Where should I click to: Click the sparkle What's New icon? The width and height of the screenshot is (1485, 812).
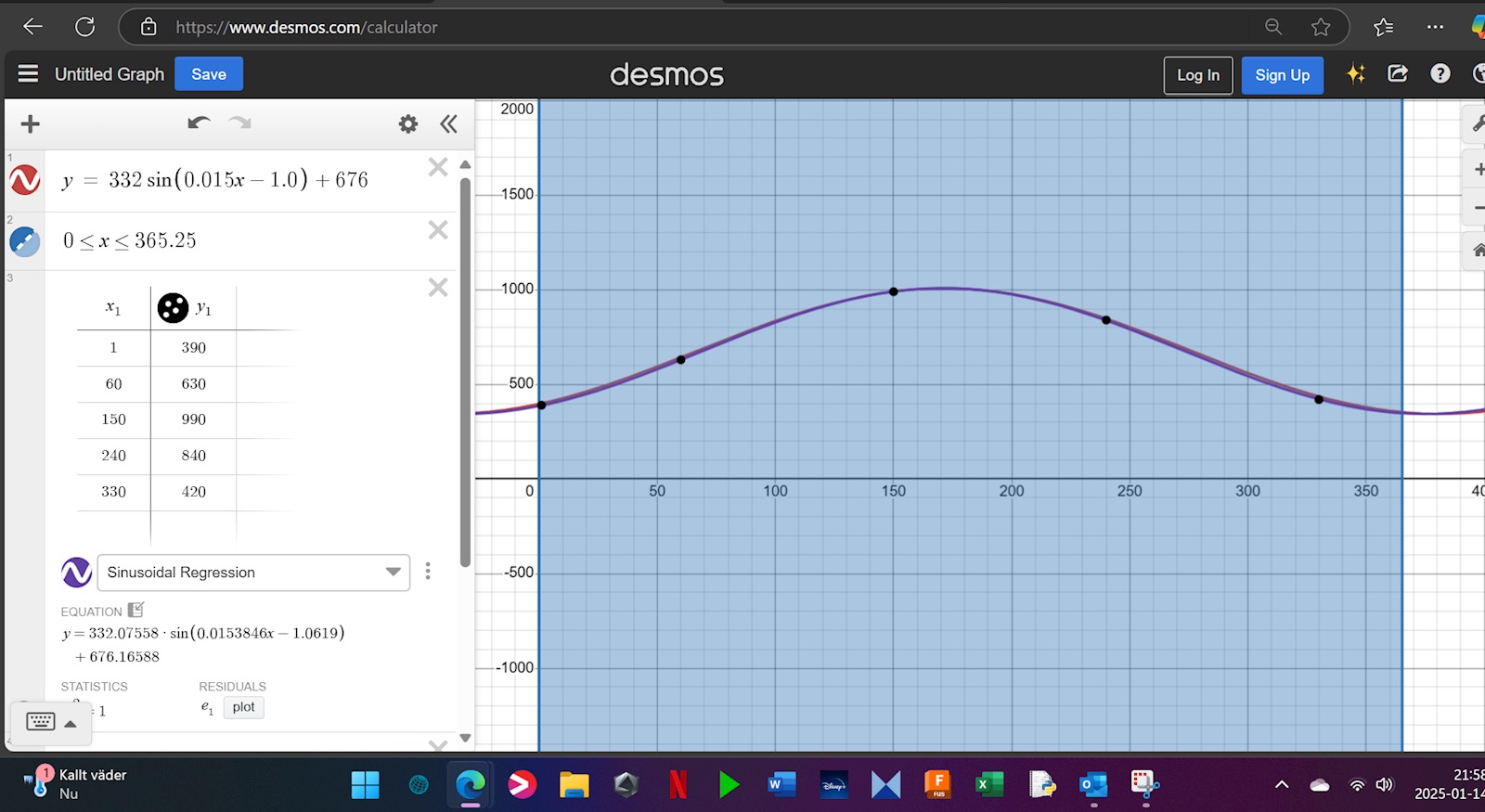(1356, 74)
